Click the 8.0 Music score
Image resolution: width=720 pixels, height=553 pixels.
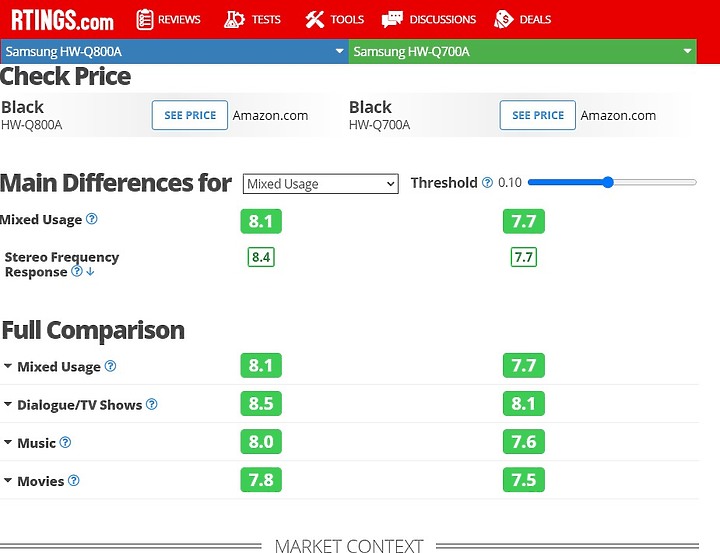[x=261, y=441]
